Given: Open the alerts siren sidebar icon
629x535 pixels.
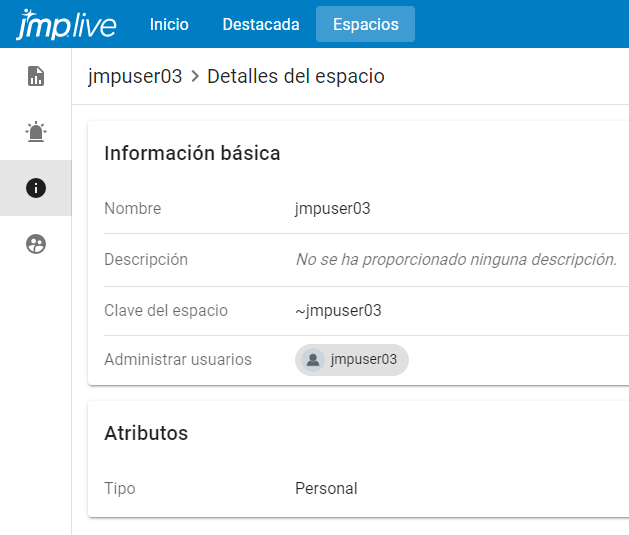Looking at the screenshot, I should click(36, 132).
